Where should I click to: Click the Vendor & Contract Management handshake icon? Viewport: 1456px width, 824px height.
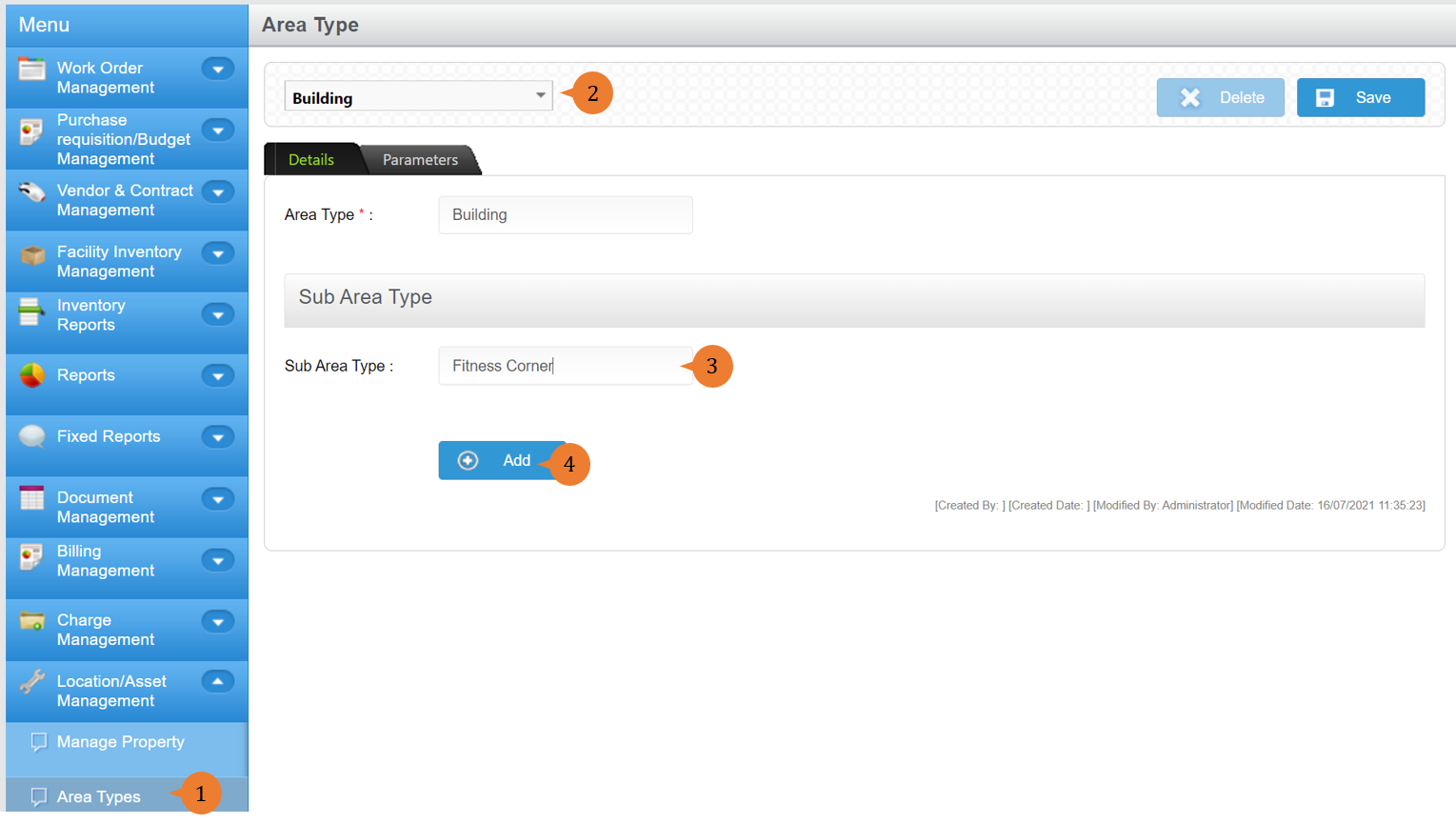click(x=31, y=192)
